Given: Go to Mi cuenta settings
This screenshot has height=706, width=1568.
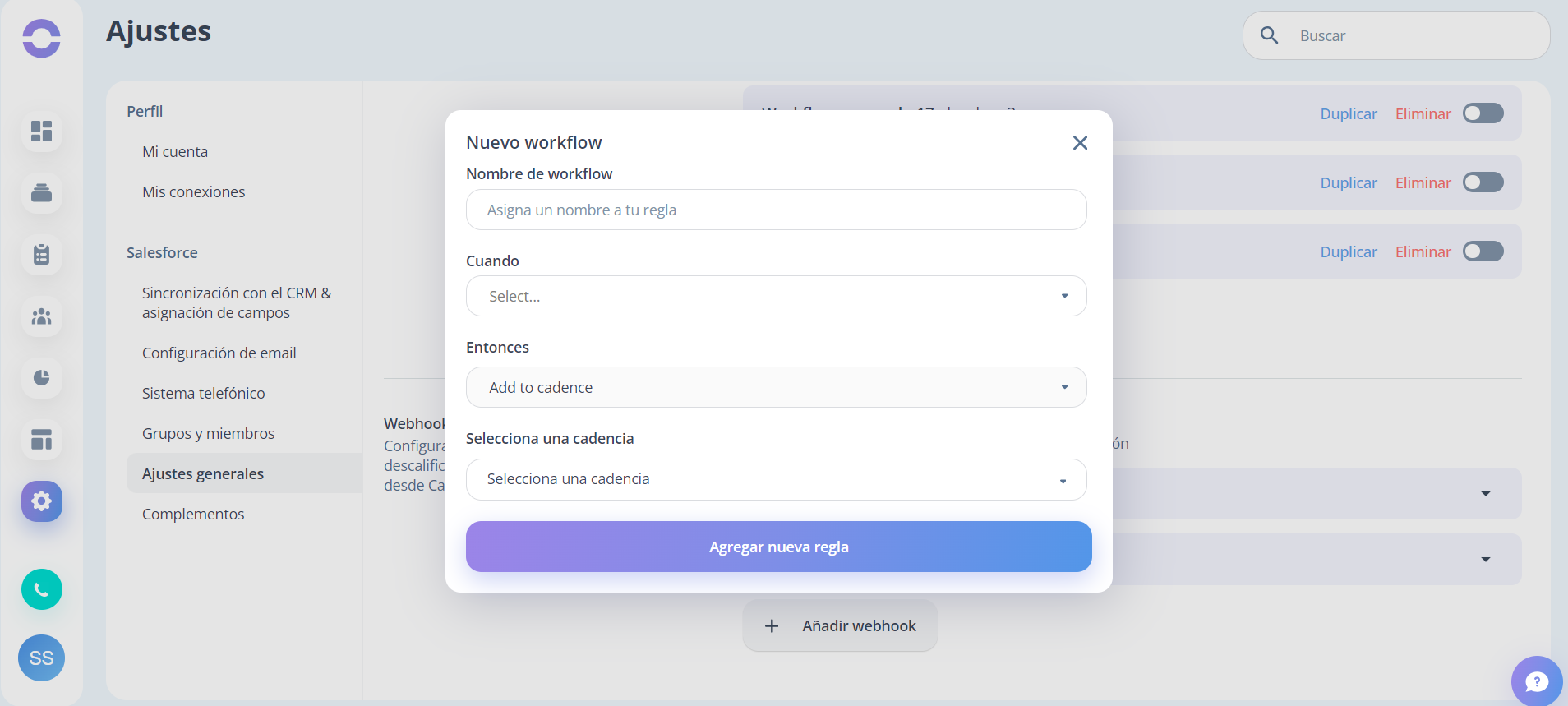Looking at the screenshot, I should pos(175,151).
